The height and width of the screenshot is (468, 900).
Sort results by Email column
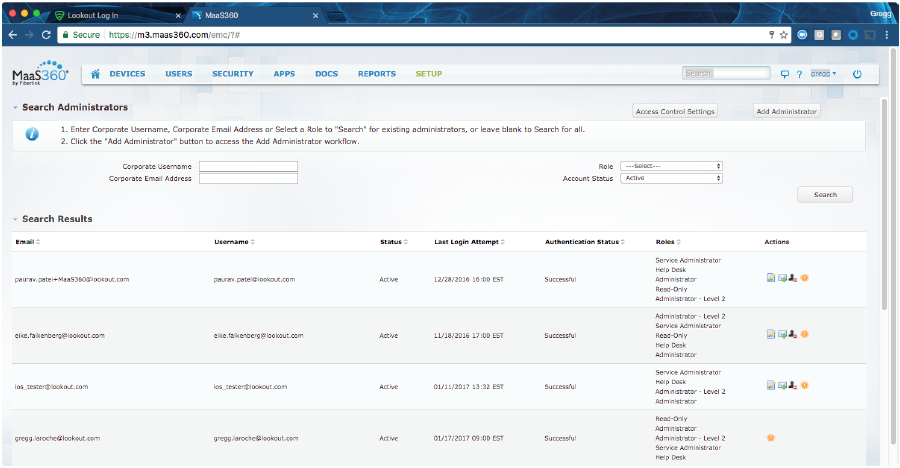tap(28, 242)
